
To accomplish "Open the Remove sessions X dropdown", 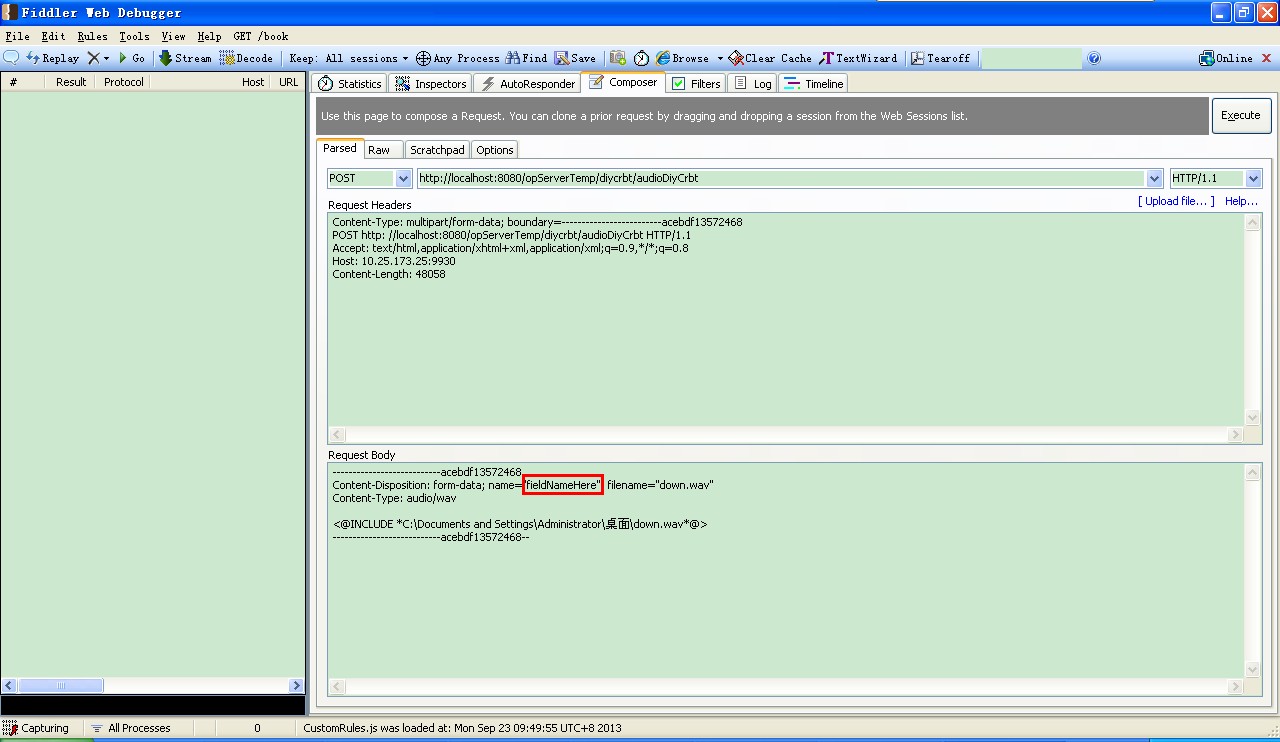I will pos(98,58).
